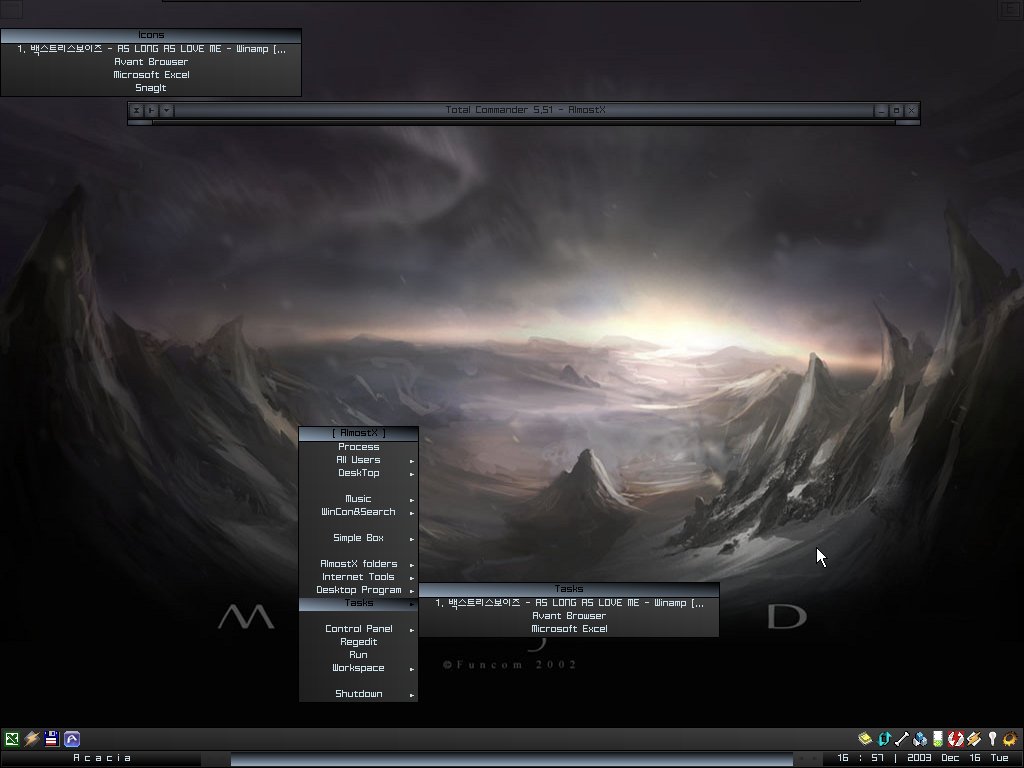The height and width of the screenshot is (768, 1024).
Task: Click the Total Commander 5.51 titlebar text
Action: (525, 110)
